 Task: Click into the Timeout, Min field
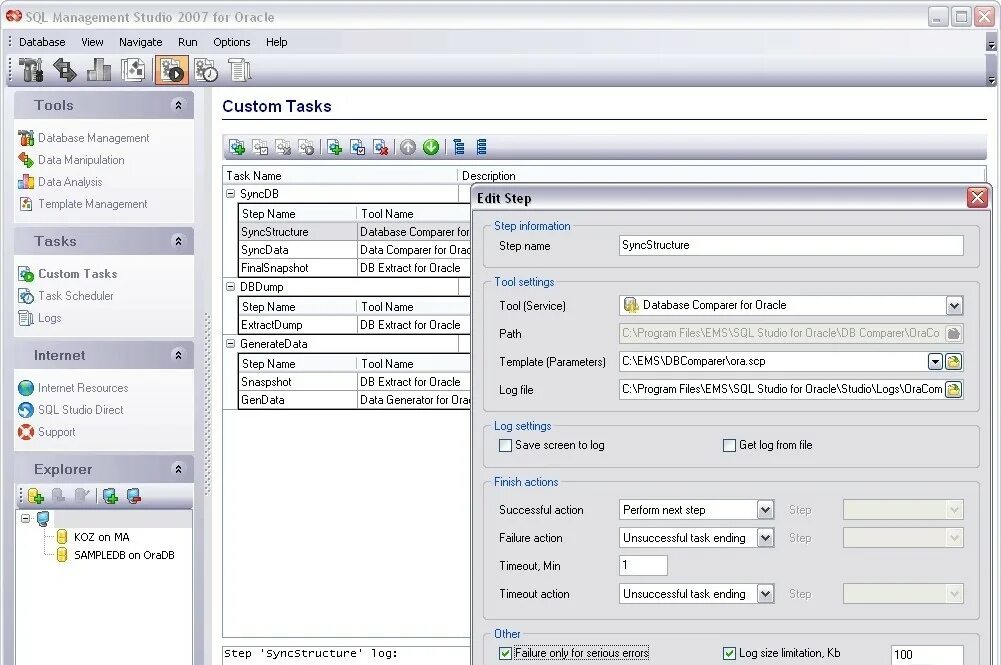click(644, 565)
